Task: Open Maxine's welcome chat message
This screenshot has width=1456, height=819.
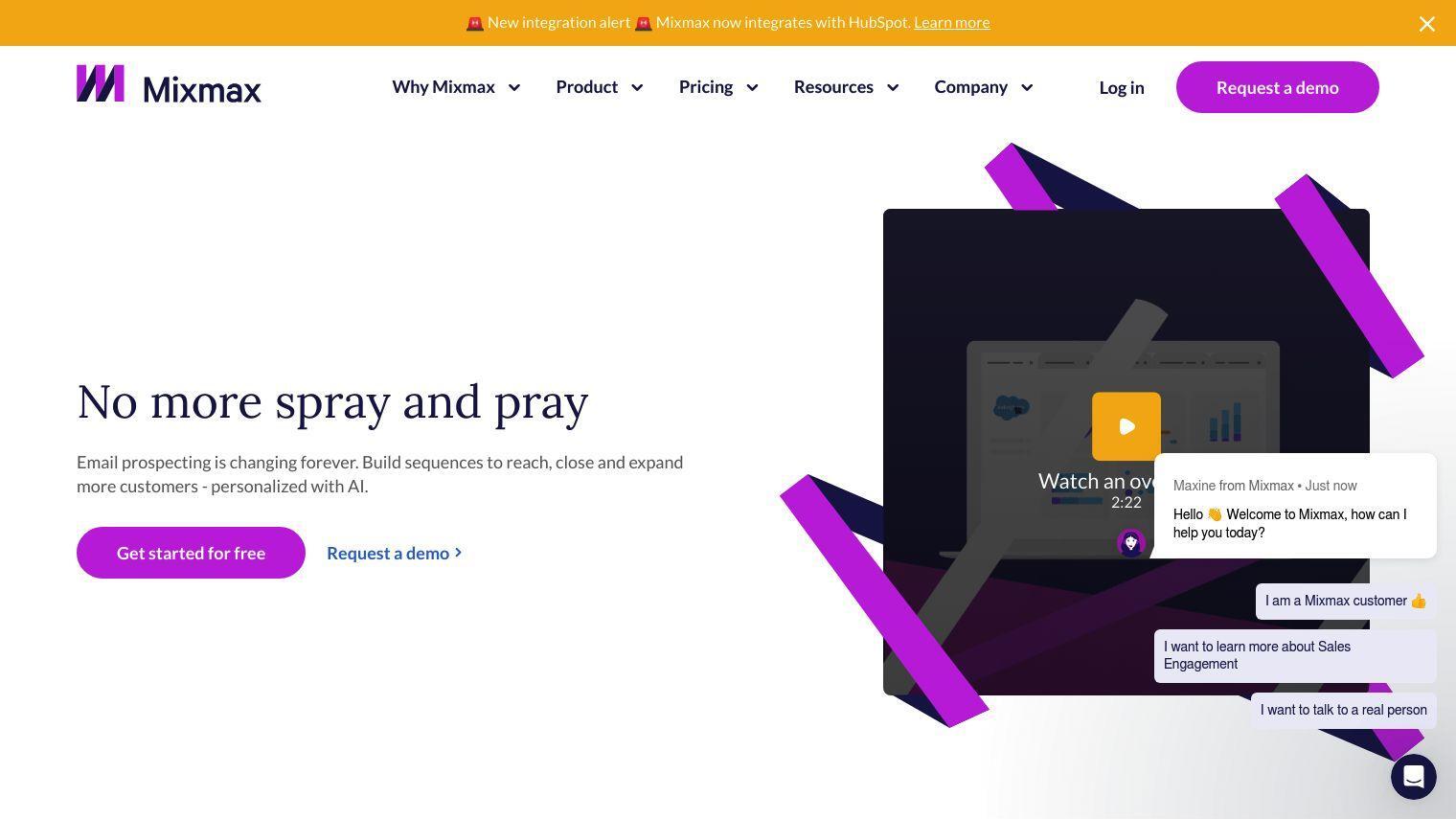Action: coord(1295,506)
